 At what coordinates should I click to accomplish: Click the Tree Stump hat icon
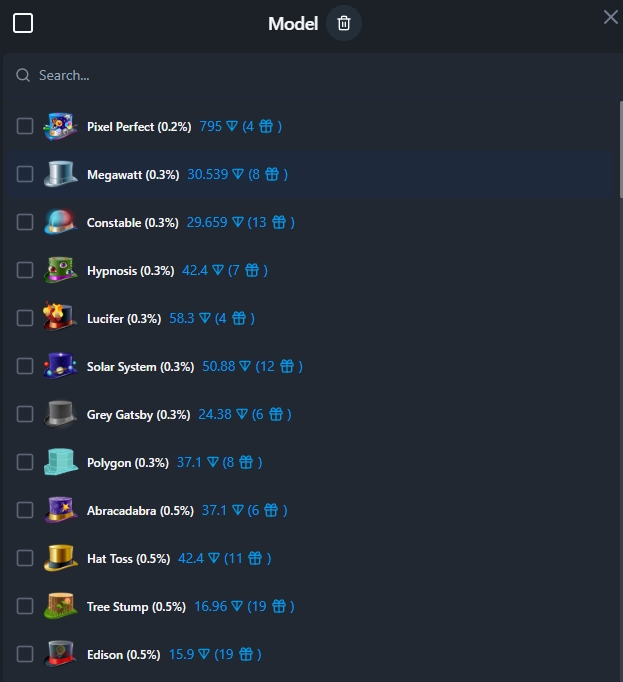point(60,606)
